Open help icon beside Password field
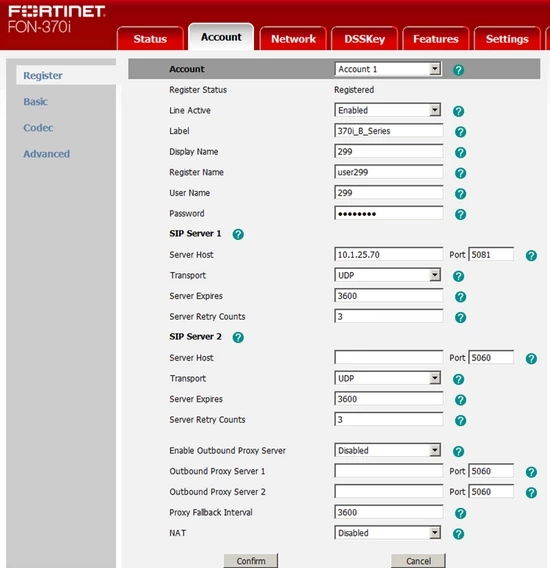 tap(460, 214)
